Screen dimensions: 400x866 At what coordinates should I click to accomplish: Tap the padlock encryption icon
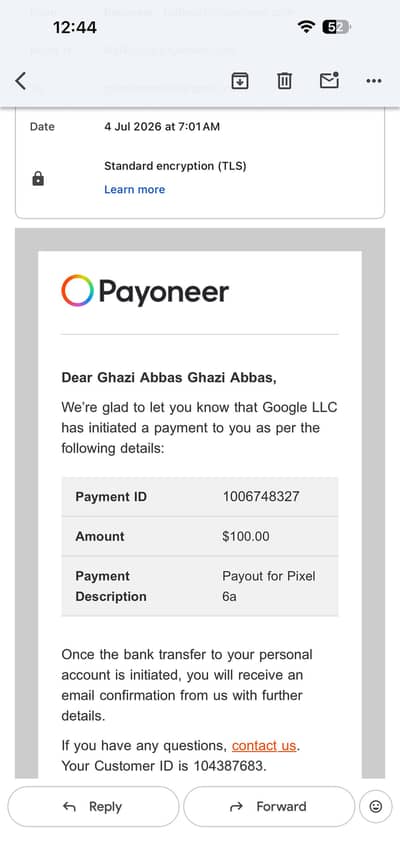[x=38, y=178]
